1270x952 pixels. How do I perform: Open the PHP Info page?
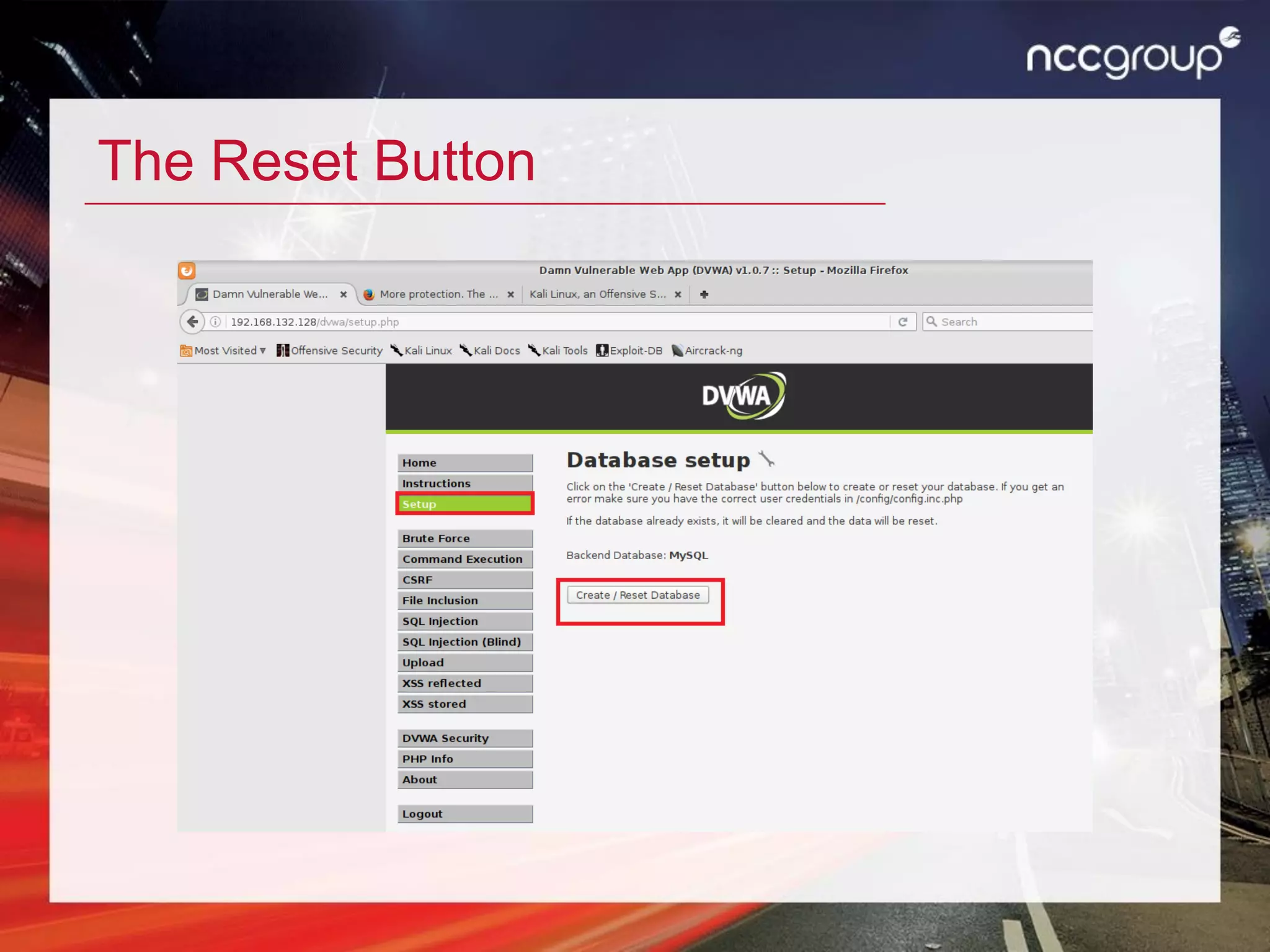point(465,759)
